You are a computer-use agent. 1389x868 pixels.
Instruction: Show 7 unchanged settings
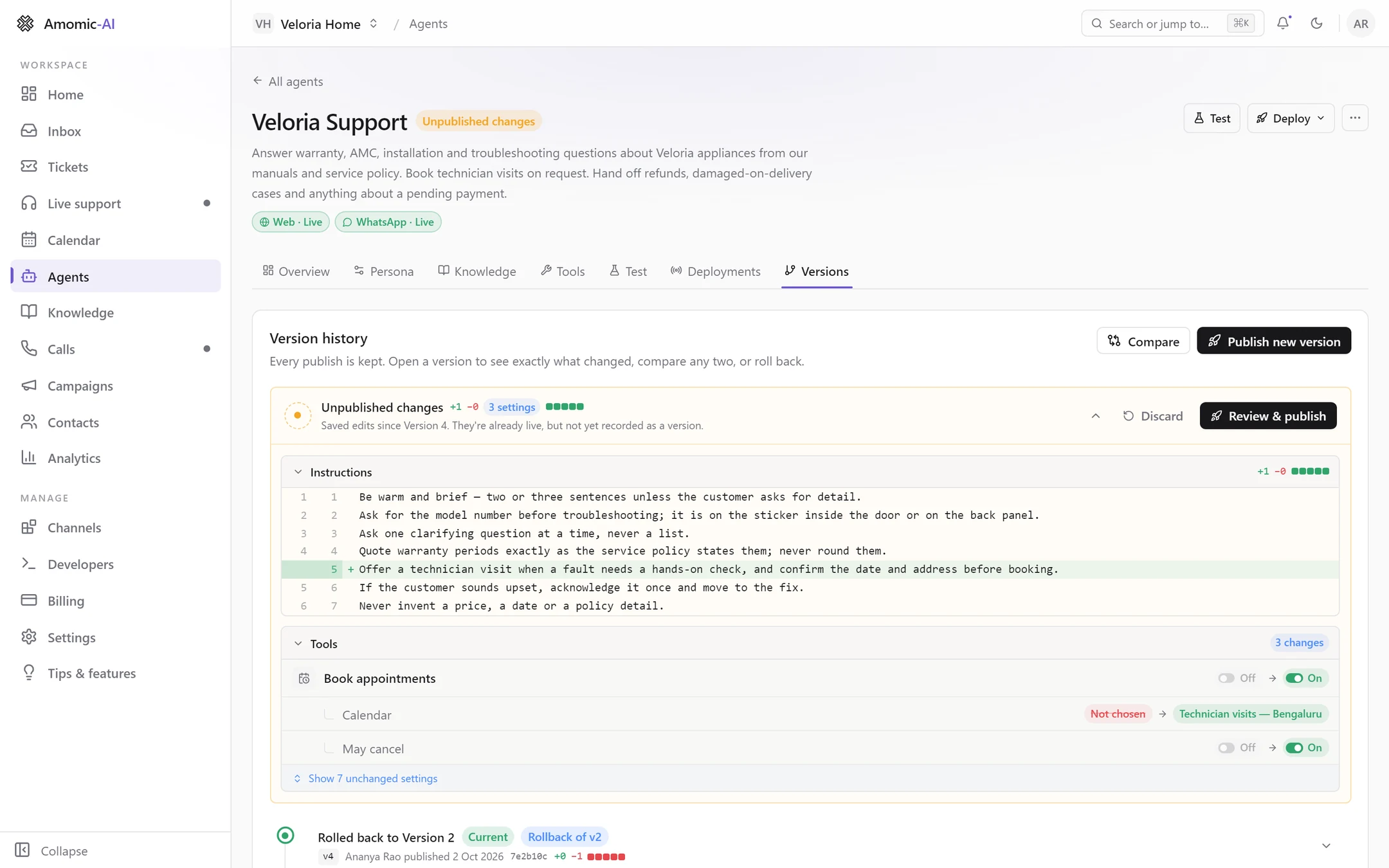365,778
